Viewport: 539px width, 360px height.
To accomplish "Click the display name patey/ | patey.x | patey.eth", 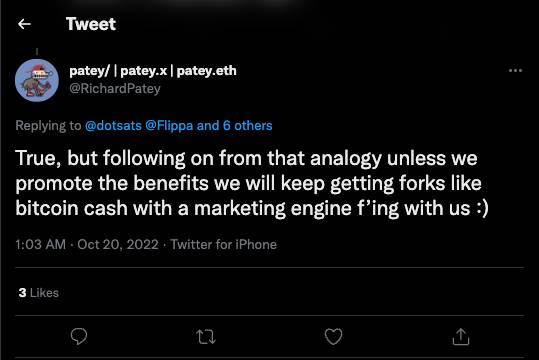I will (x=153, y=71).
